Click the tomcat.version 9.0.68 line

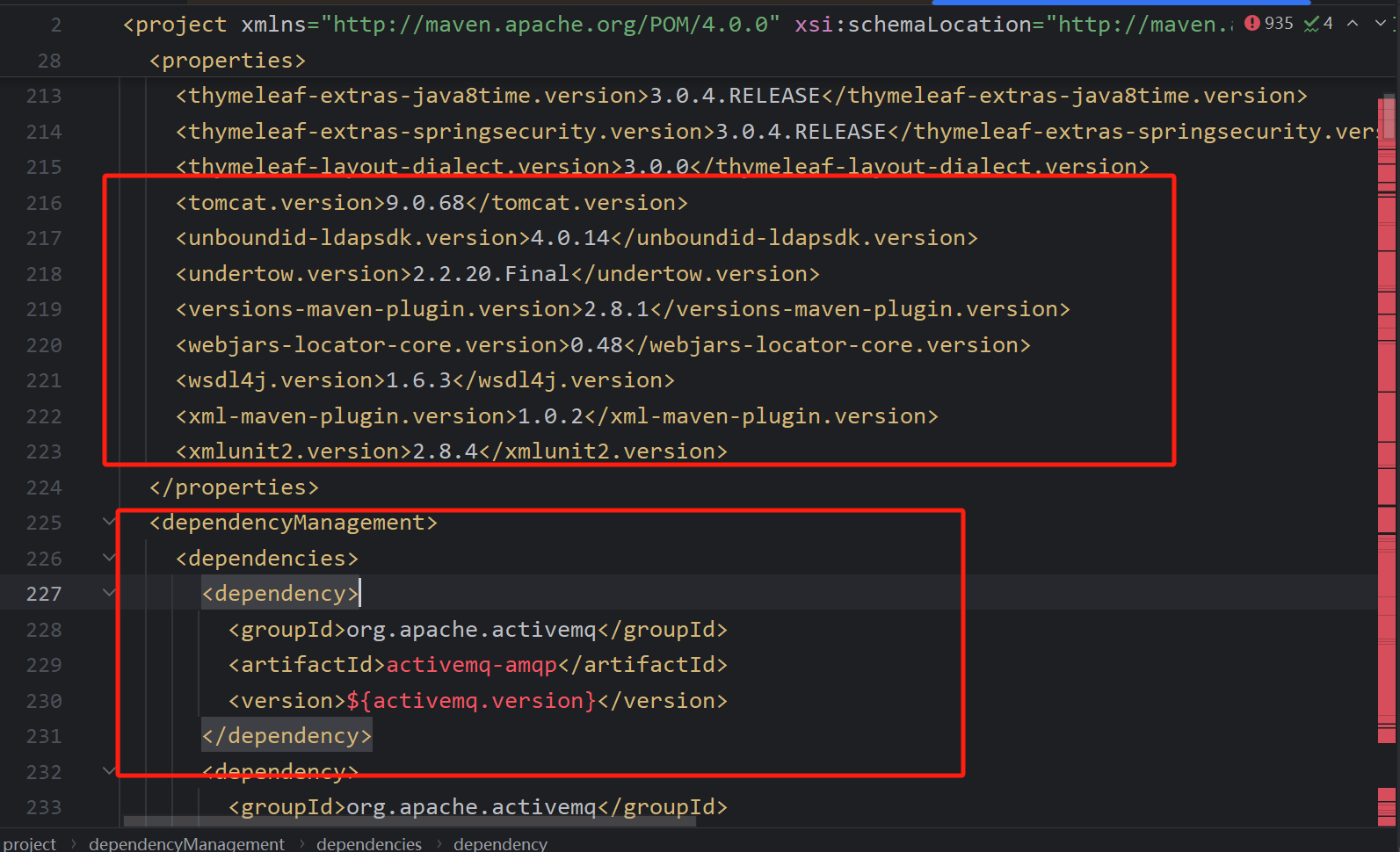click(x=432, y=203)
